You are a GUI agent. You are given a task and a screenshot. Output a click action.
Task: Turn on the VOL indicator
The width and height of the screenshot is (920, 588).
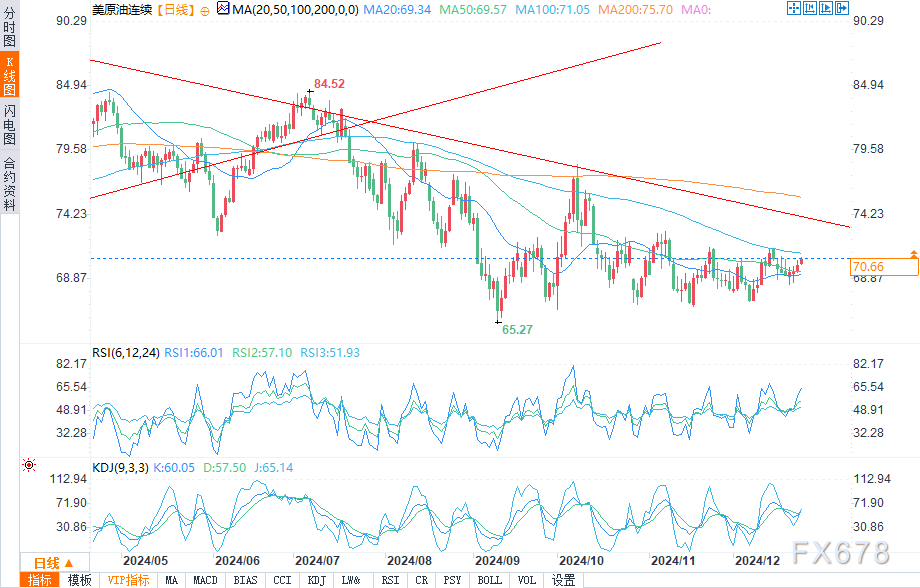(528, 580)
